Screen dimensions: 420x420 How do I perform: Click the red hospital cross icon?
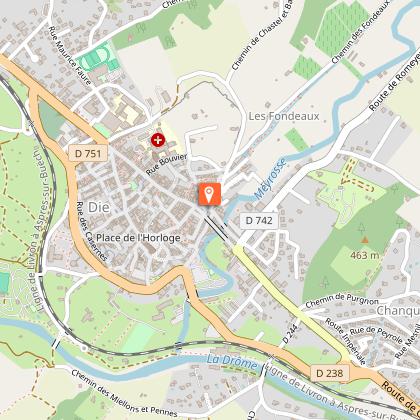158,140
